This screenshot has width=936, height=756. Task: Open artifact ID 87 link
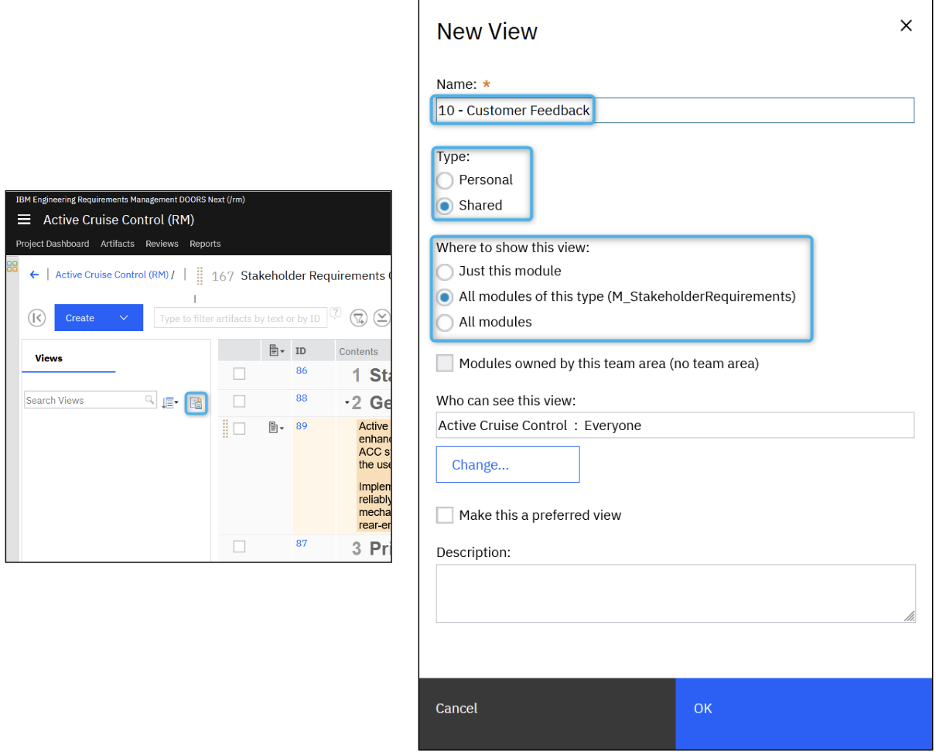pos(301,543)
